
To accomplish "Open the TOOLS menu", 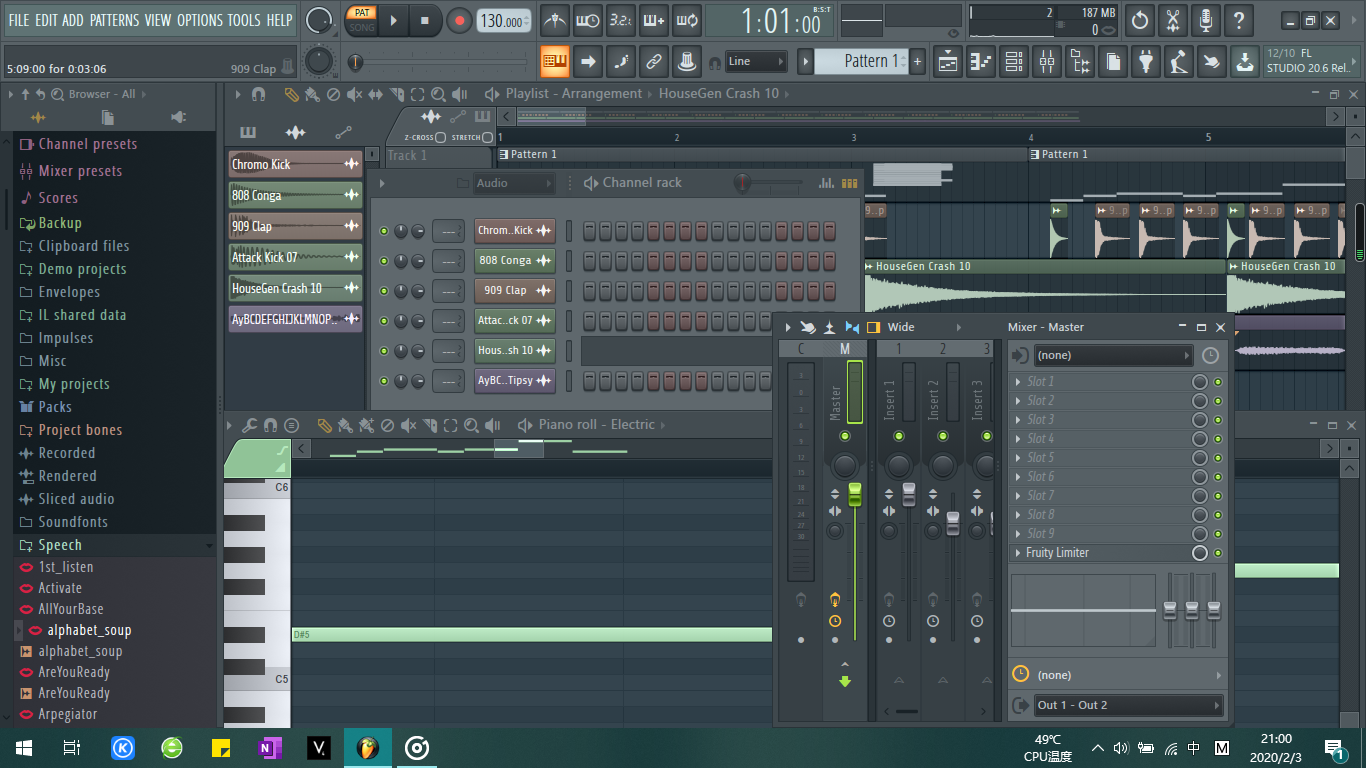I will coord(243,20).
